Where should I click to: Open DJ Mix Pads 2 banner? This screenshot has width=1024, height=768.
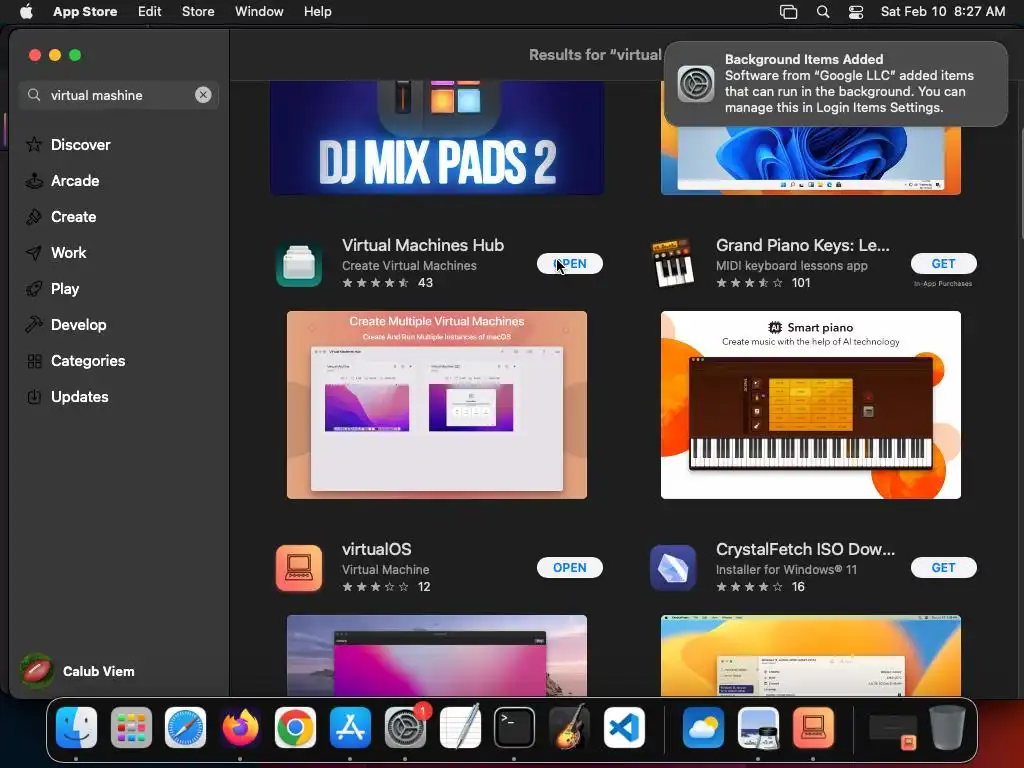pyautogui.click(x=436, y=138)
